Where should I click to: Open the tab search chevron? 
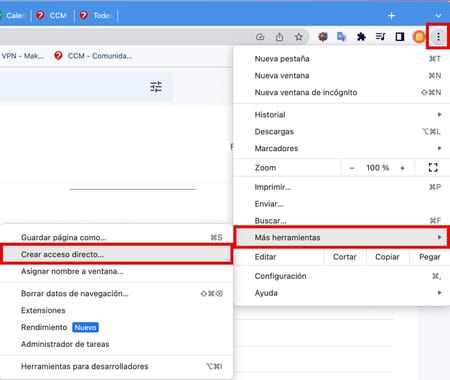(x=438, y=15)
